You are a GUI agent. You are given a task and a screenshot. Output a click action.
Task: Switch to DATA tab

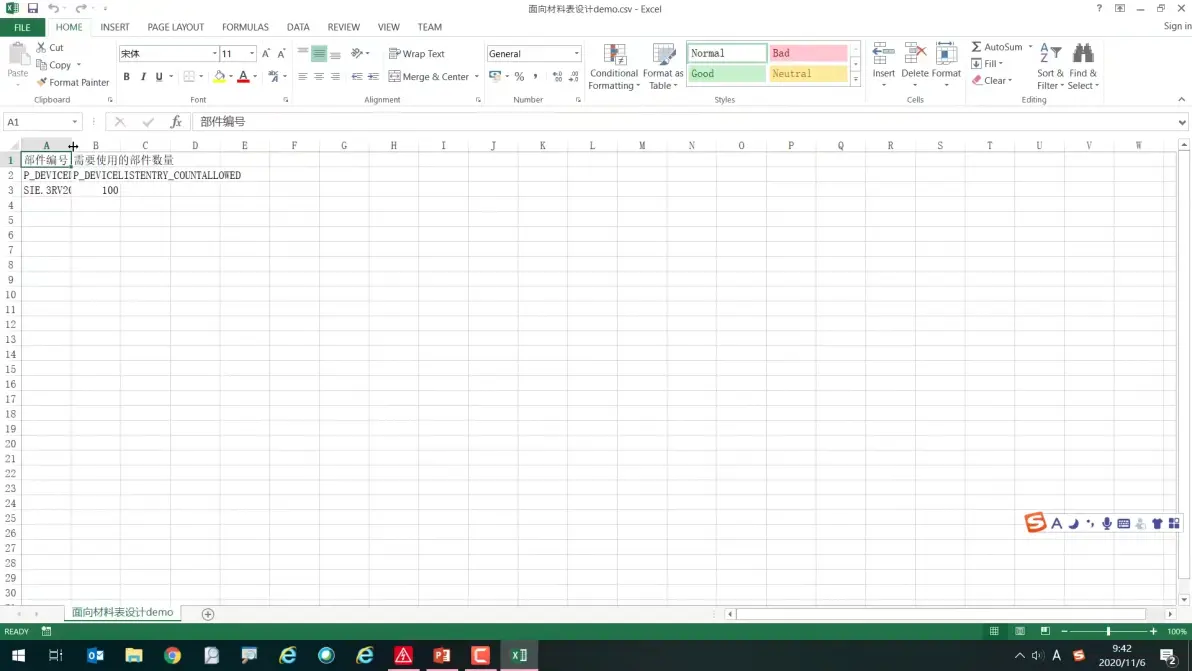(x=298, y=27)
